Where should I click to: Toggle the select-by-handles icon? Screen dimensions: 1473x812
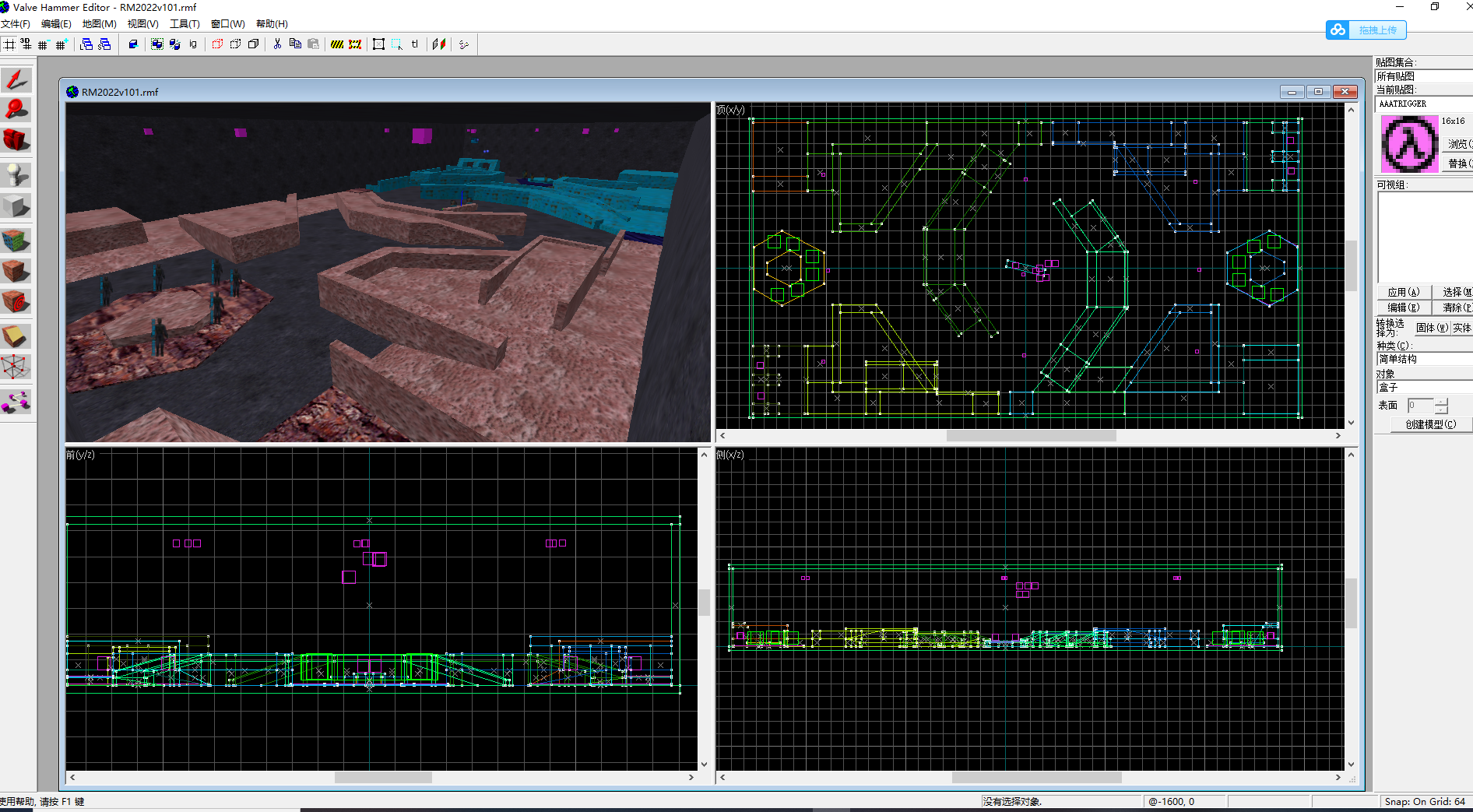coord(378,44)
